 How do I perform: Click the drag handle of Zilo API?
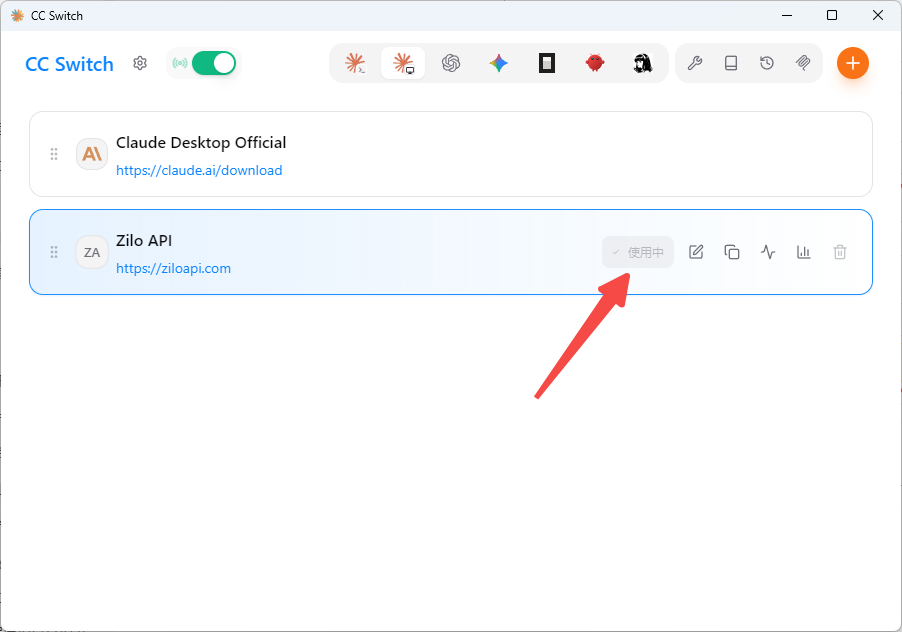[54, 252]
